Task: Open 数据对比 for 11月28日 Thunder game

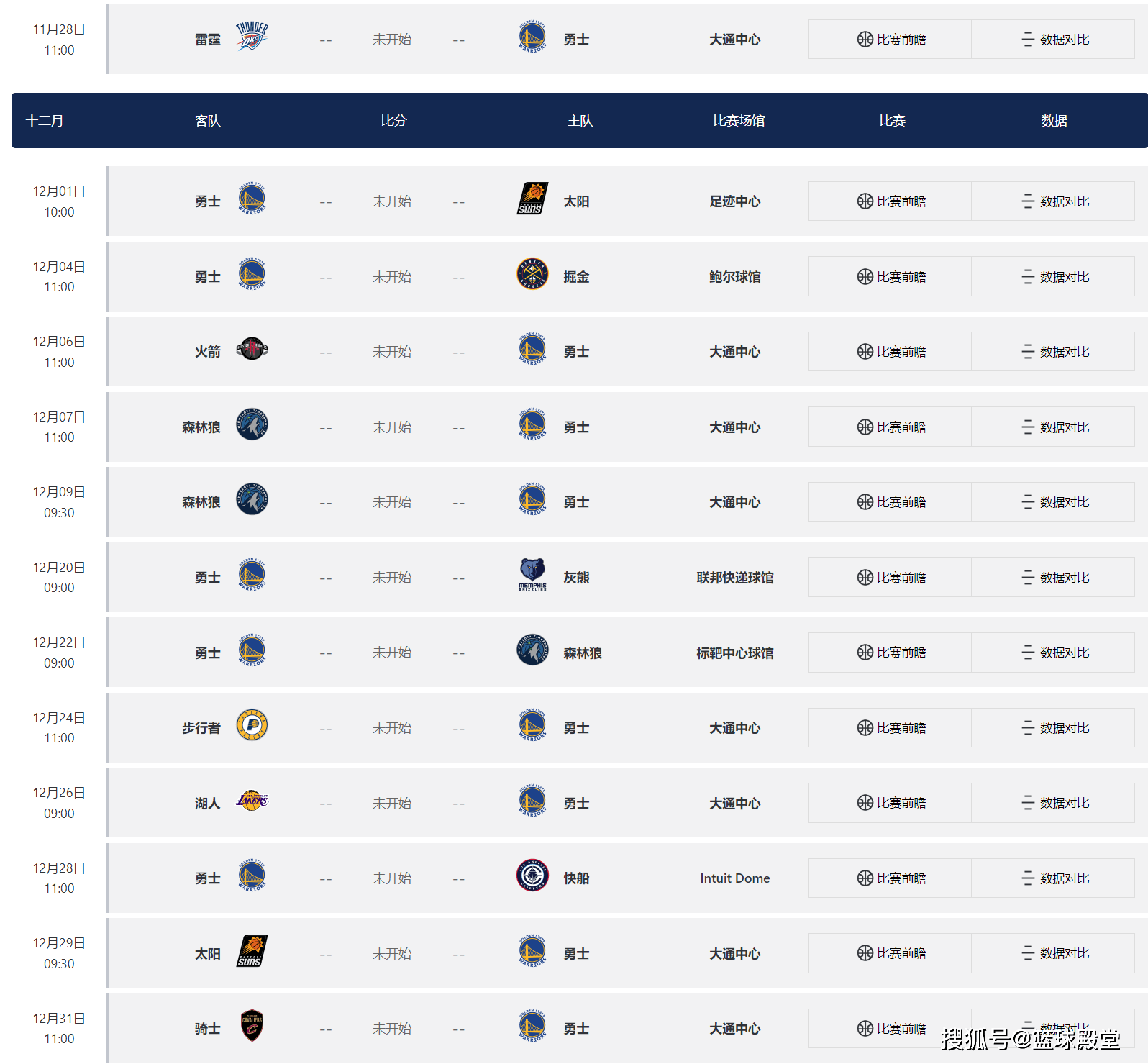Action: pyautogui.click(x=1053, y=40)
